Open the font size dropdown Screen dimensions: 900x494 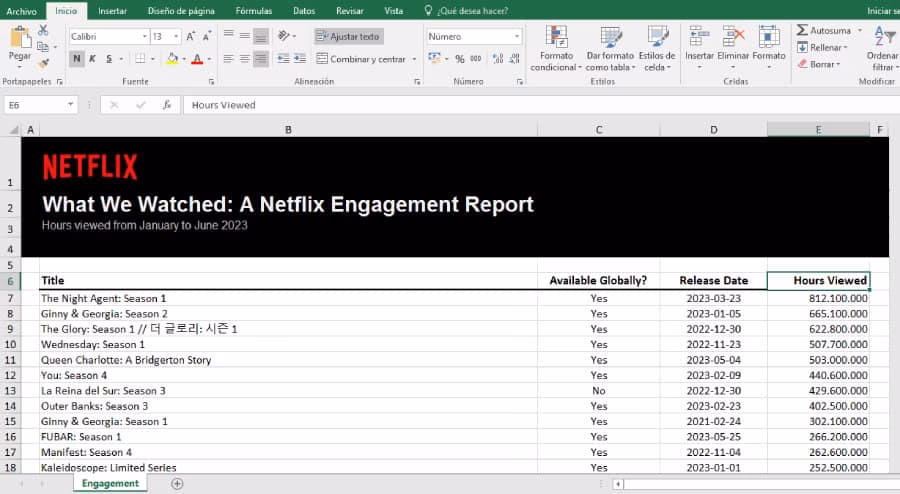pos(176,36)
